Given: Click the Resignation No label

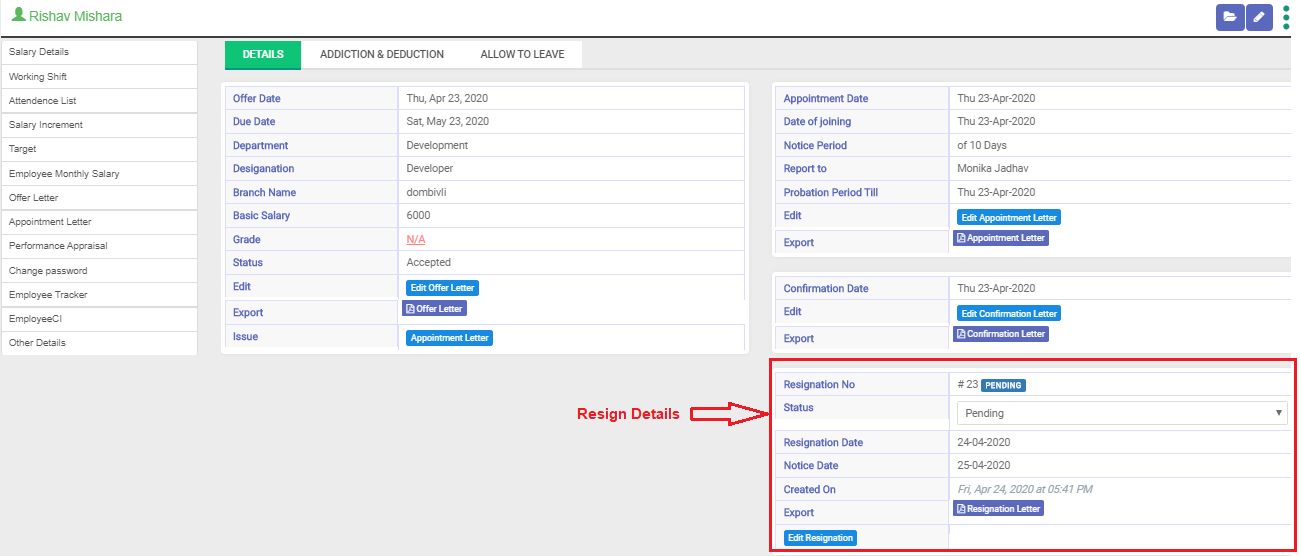Looking at the screenshot, I should [x=819, y=385].
